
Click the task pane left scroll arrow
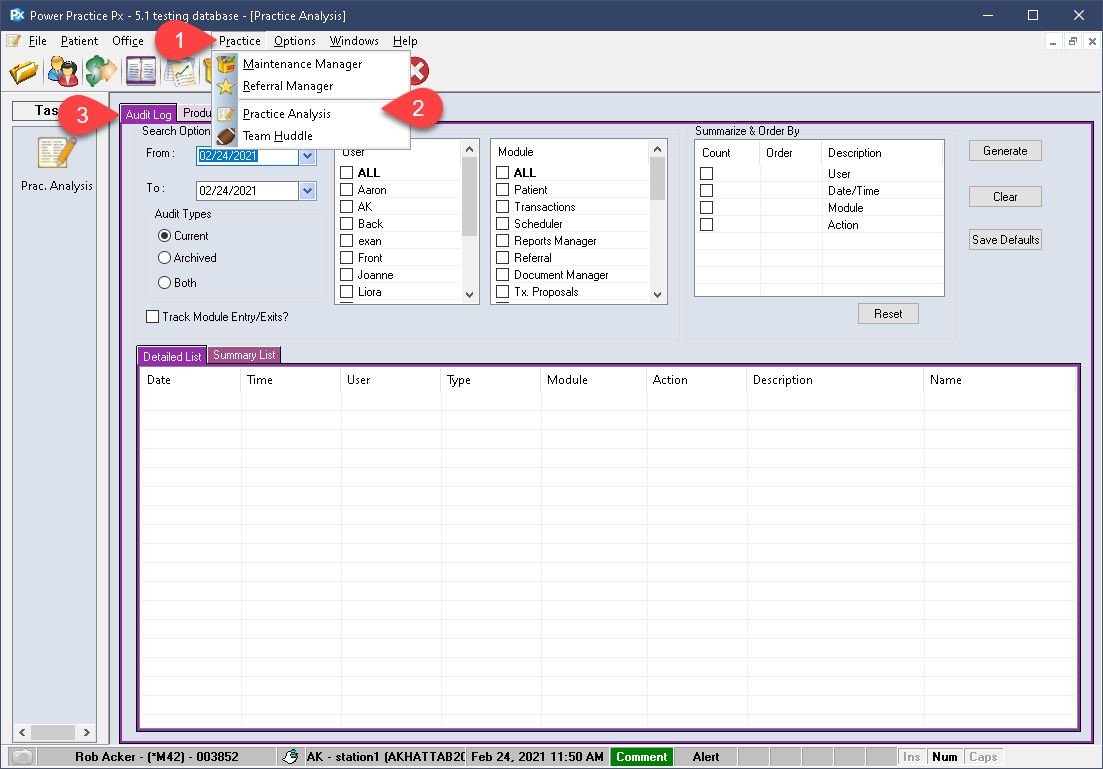coord(22,732)
